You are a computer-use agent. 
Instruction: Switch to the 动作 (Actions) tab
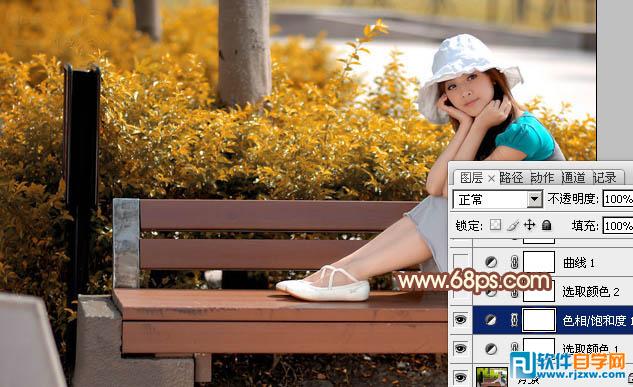(x=542, y=178)
